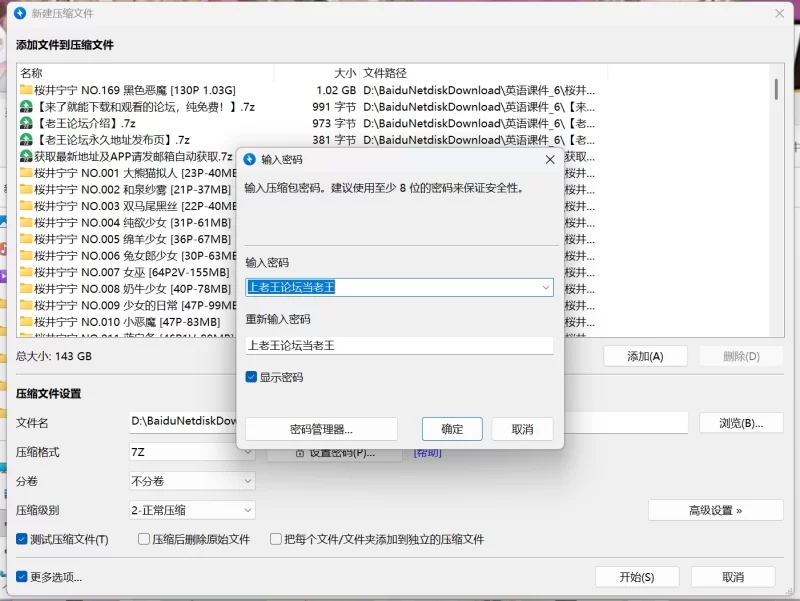
Task: Disable 测试压缩文件(T) checkbox
Action: 22,539
